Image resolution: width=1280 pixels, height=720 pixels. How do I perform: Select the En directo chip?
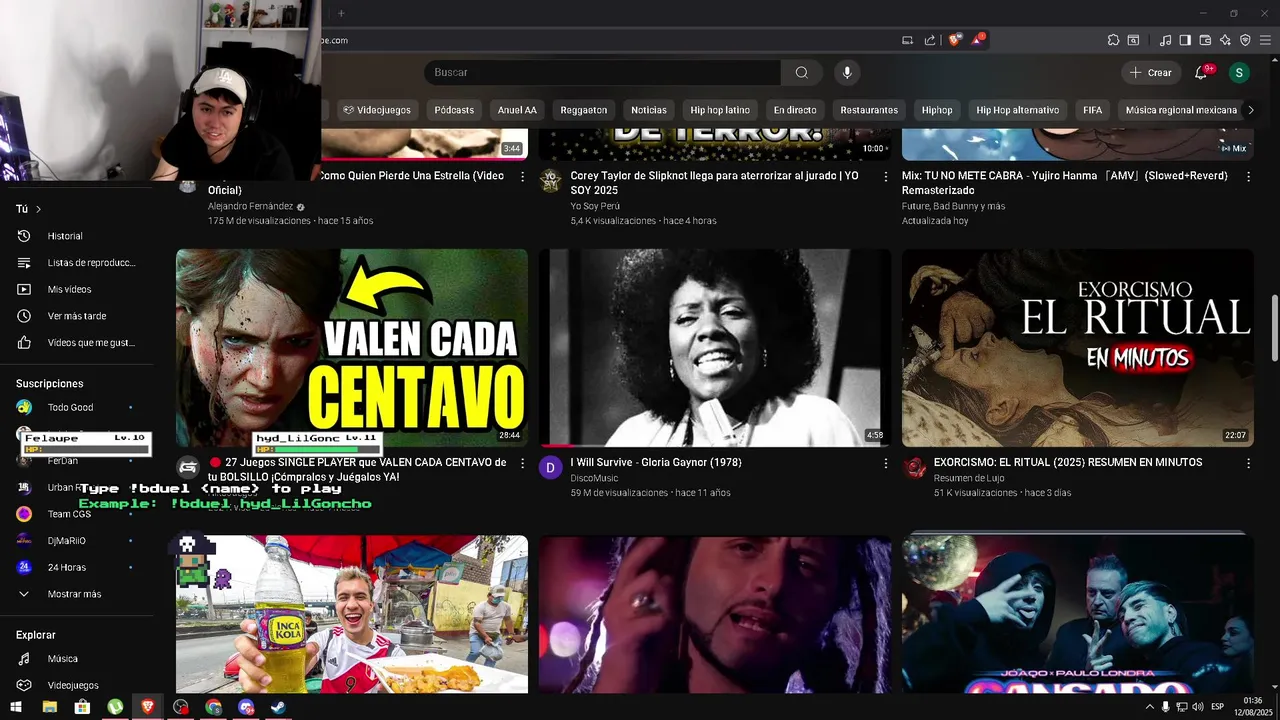[795, 110]
